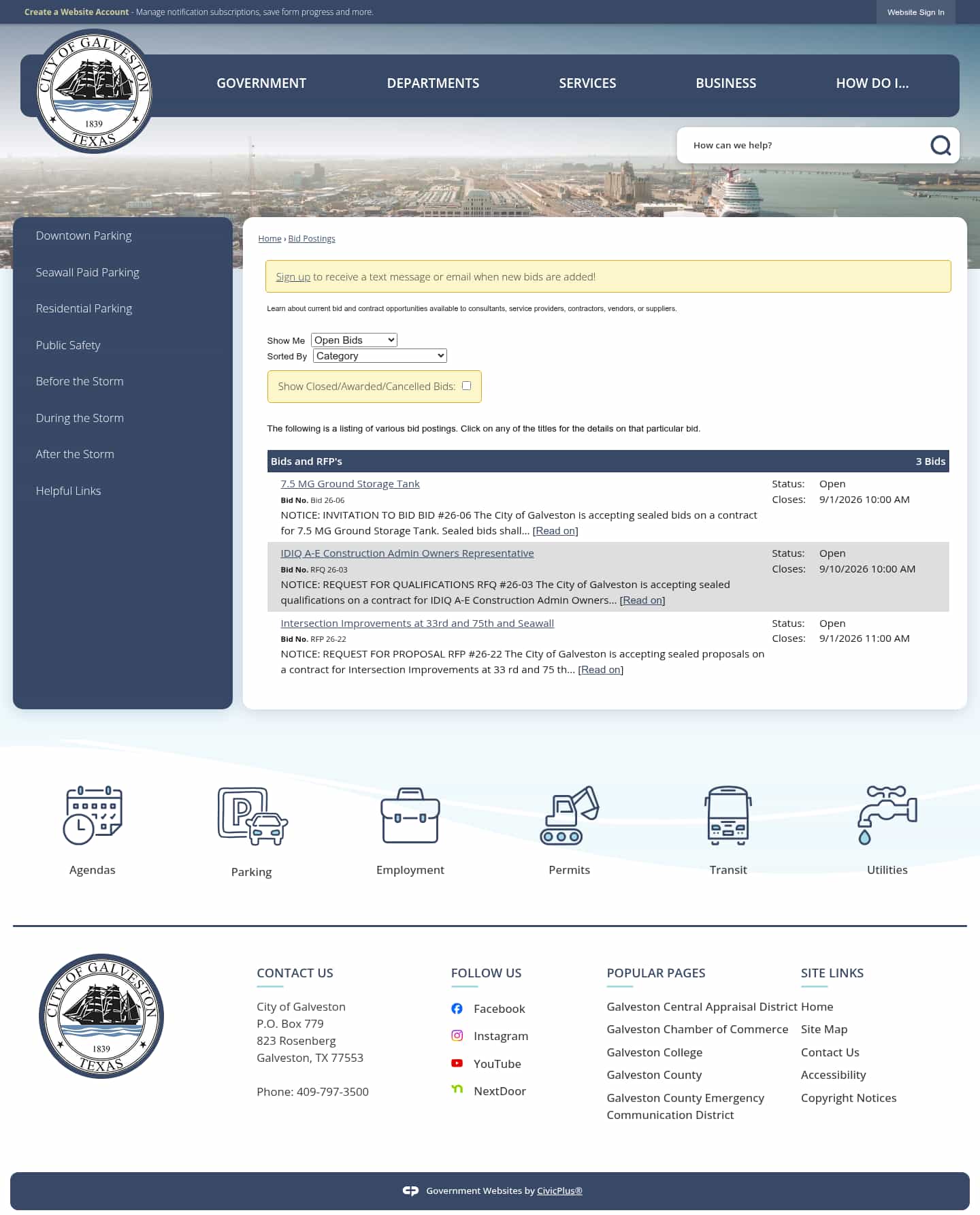
Task: Click the Bid Postings breadcrumb link
Action: pos(312,238)
